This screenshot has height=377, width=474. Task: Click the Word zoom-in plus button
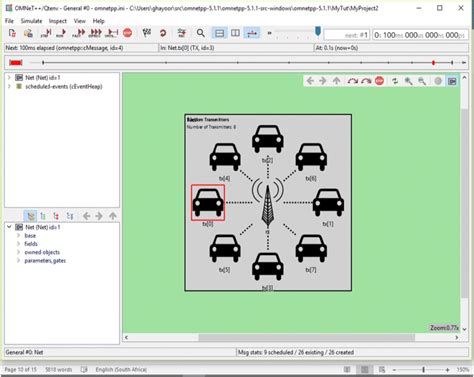448,369
